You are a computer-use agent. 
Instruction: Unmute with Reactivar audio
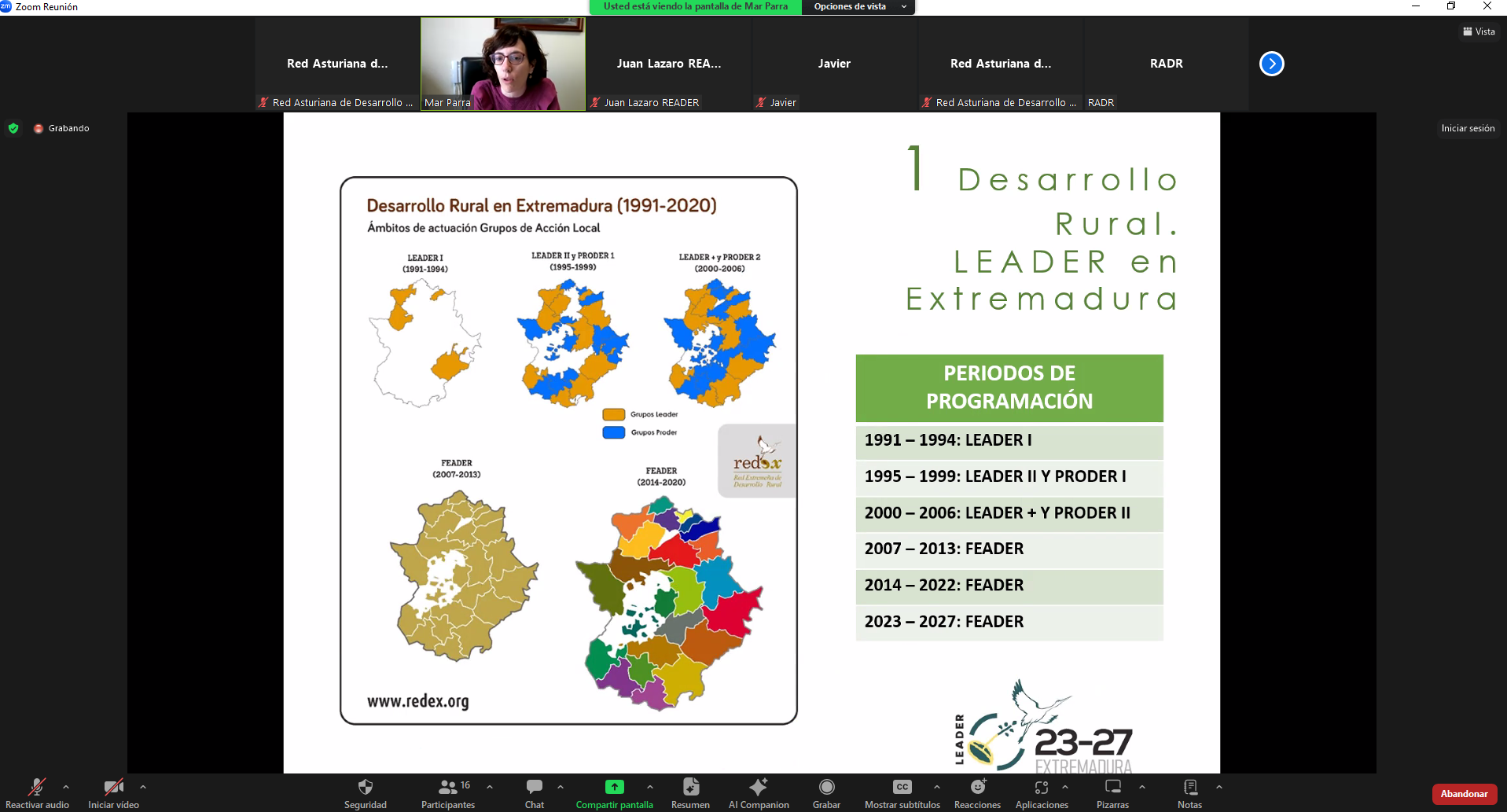[x=37, y=792]
